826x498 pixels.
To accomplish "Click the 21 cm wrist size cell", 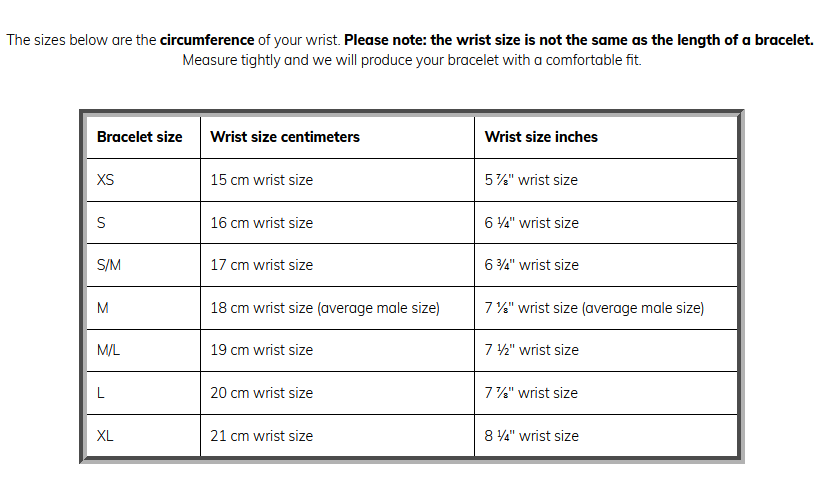I will pyautogui.click(x=261, y=436).
